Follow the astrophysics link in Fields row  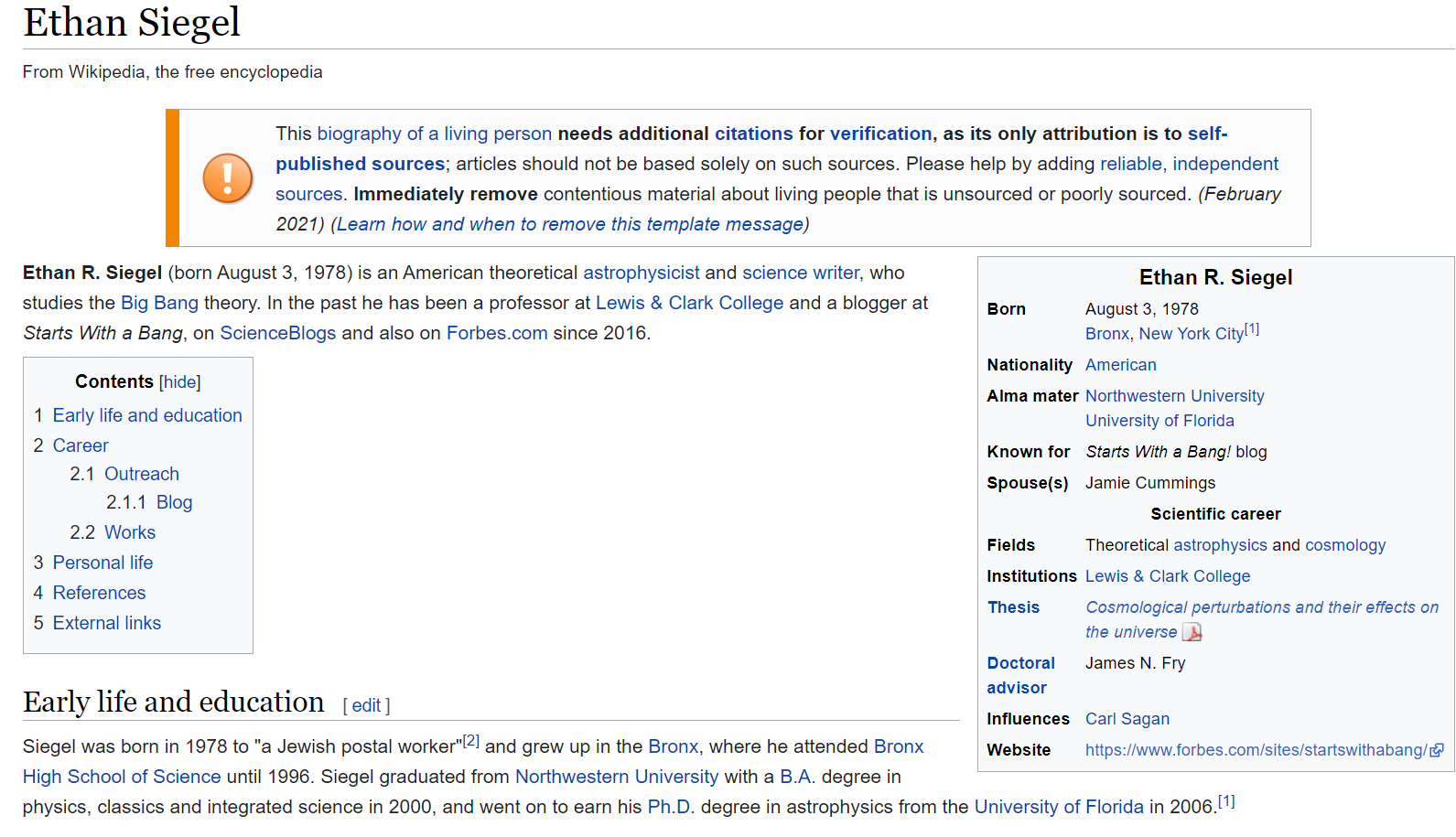1221,545
